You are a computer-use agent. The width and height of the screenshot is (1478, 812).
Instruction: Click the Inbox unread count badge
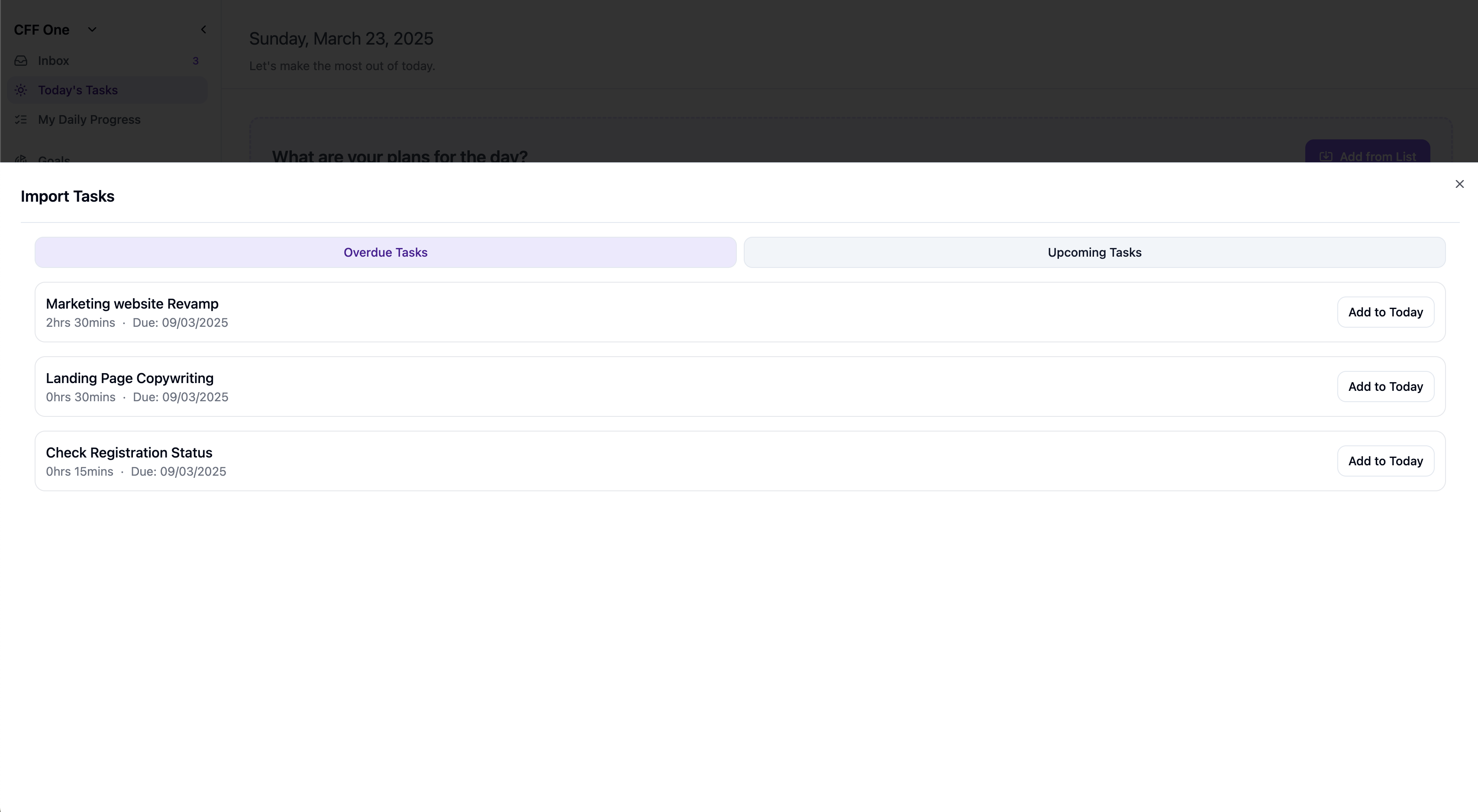tap(196, 61)
